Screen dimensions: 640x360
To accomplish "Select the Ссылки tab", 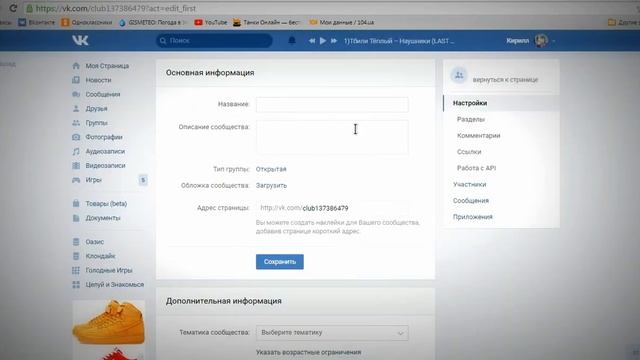I will (469, 152).
